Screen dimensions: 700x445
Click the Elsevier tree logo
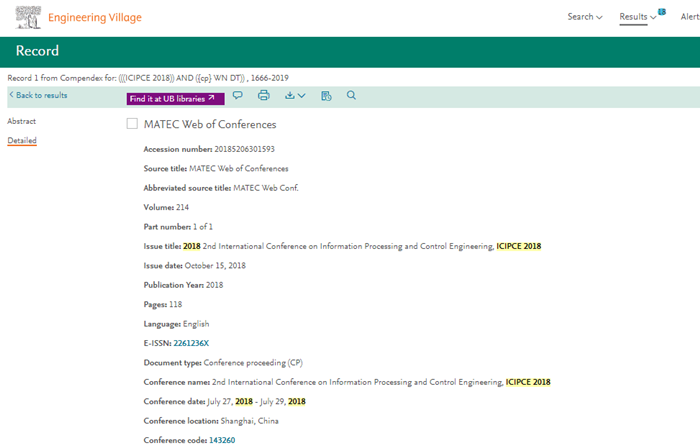28,17
